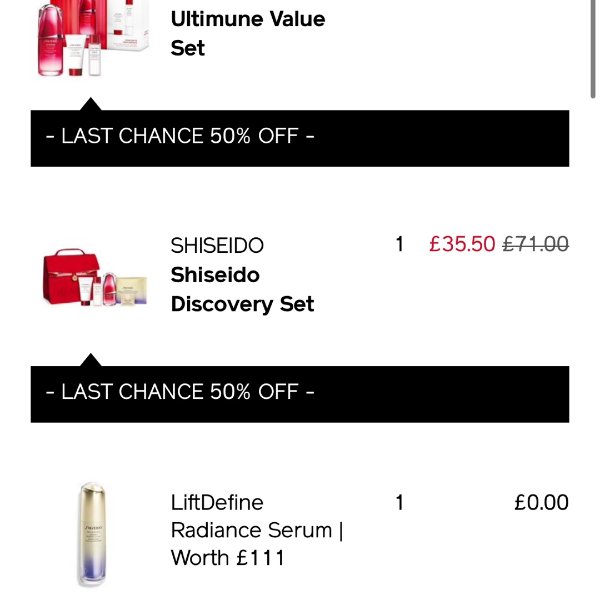Click the second LAST CHANCE 50% OFF banner
Viewport: 600px width, 600px height.
pyautogui.click(x=299, y=393)
